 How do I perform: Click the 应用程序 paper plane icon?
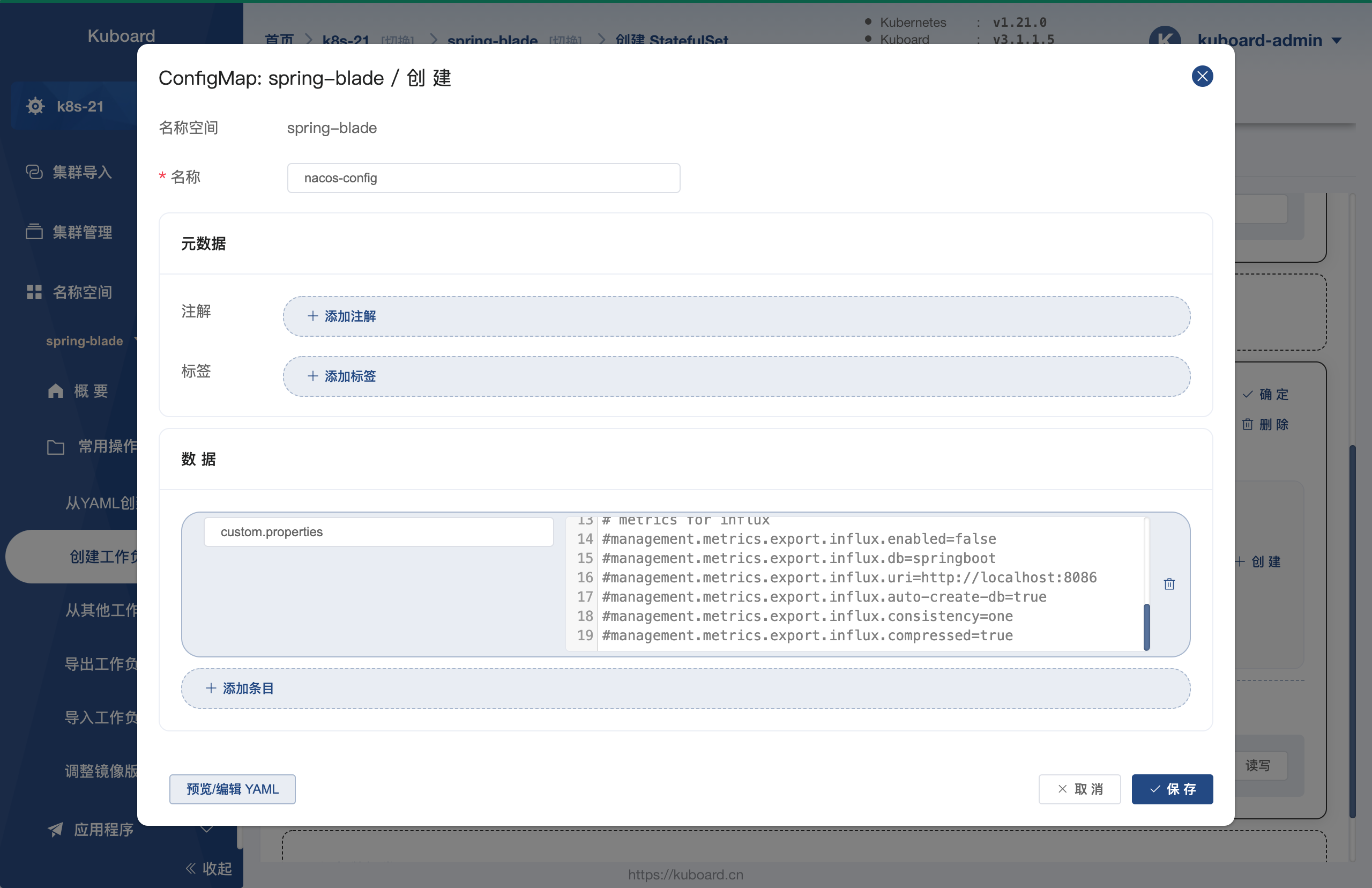[55, 829]
